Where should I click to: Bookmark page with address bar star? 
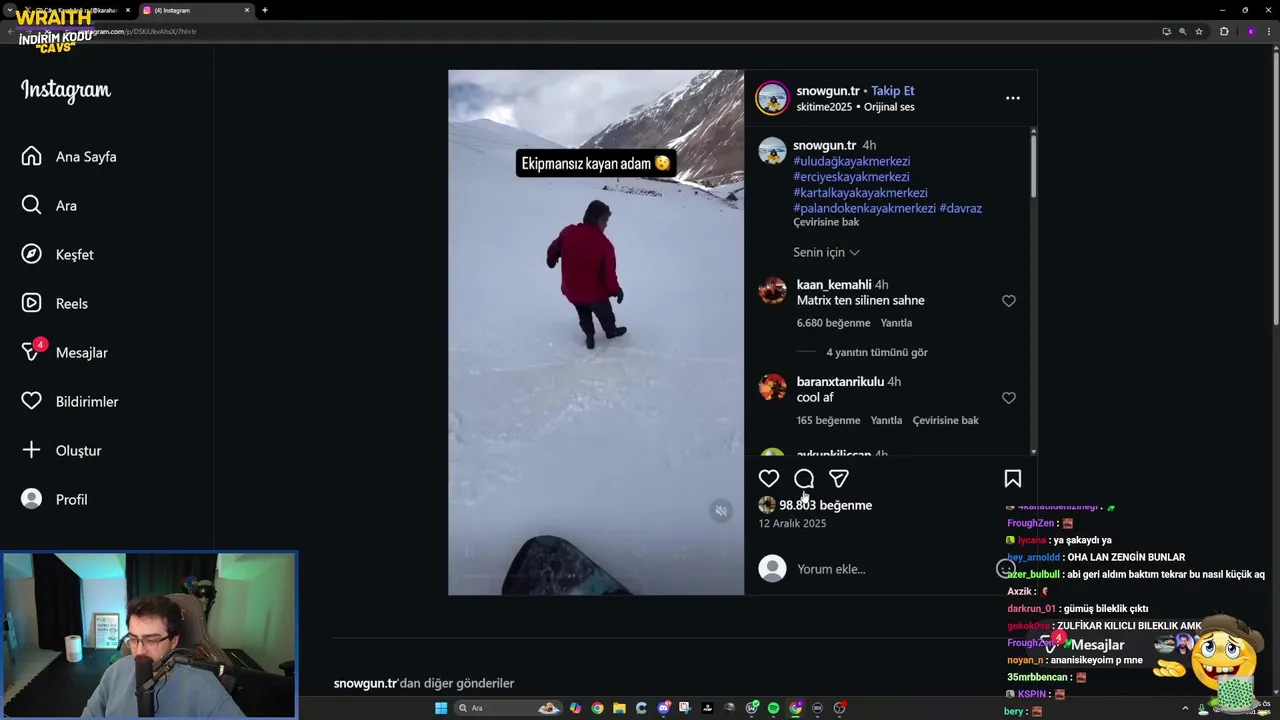(x=1199, y=31)
